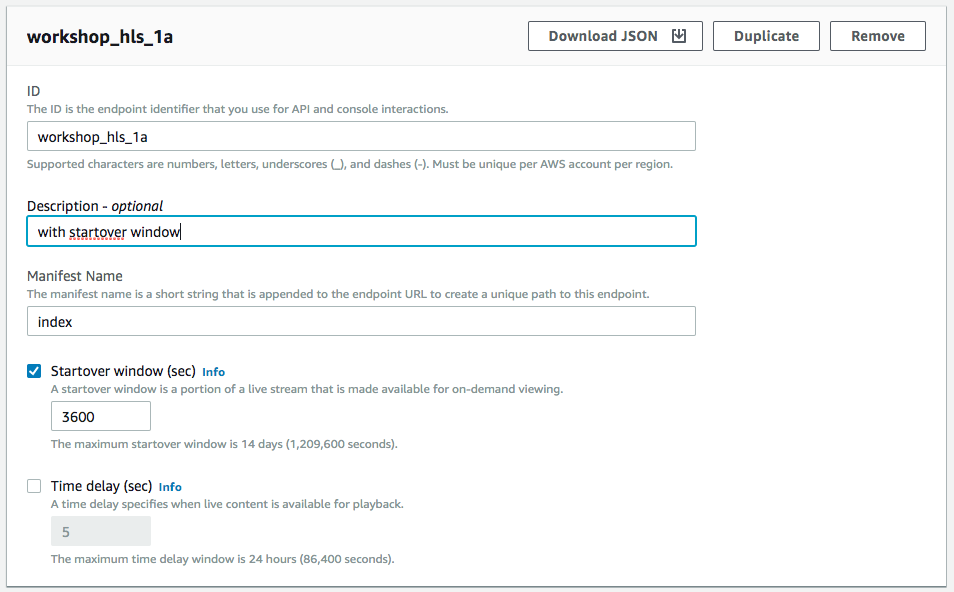Click the download arrow icon beside Download JSON
This screenshot has width=954, height=592.
679,36
